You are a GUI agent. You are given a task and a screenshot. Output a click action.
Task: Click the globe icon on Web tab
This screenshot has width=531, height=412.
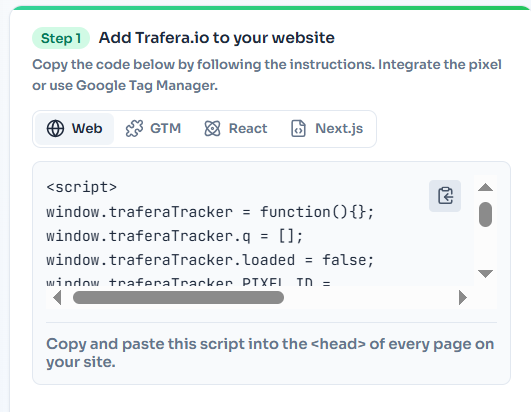[55, 129]
